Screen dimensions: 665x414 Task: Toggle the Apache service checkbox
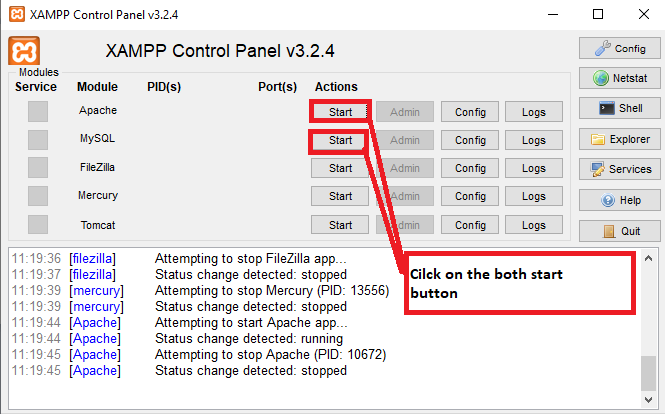[x=38, y=111]
